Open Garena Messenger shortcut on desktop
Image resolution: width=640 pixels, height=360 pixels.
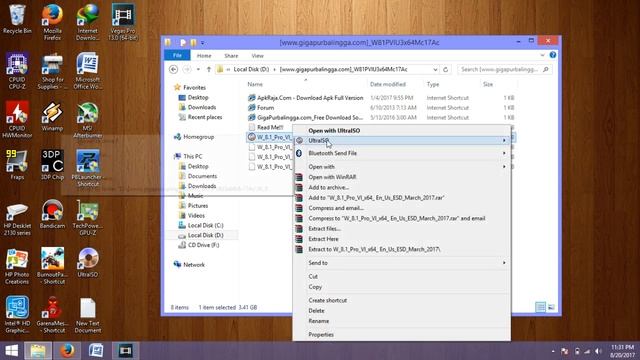52,314
